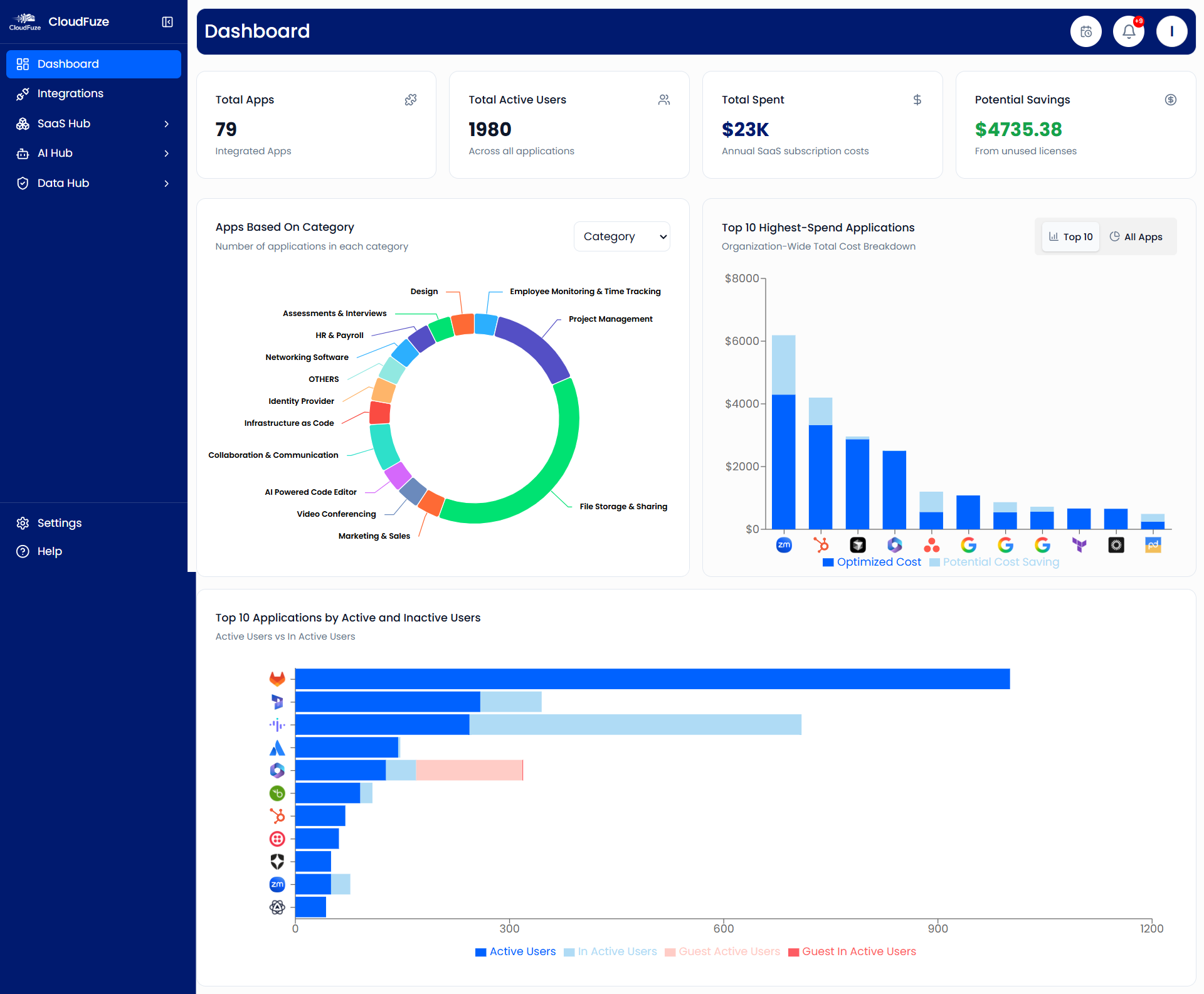The height and width of the screenshot is (994, 1204).
Task: Open Data Hub in sidebar
Action: pos(93,183)
